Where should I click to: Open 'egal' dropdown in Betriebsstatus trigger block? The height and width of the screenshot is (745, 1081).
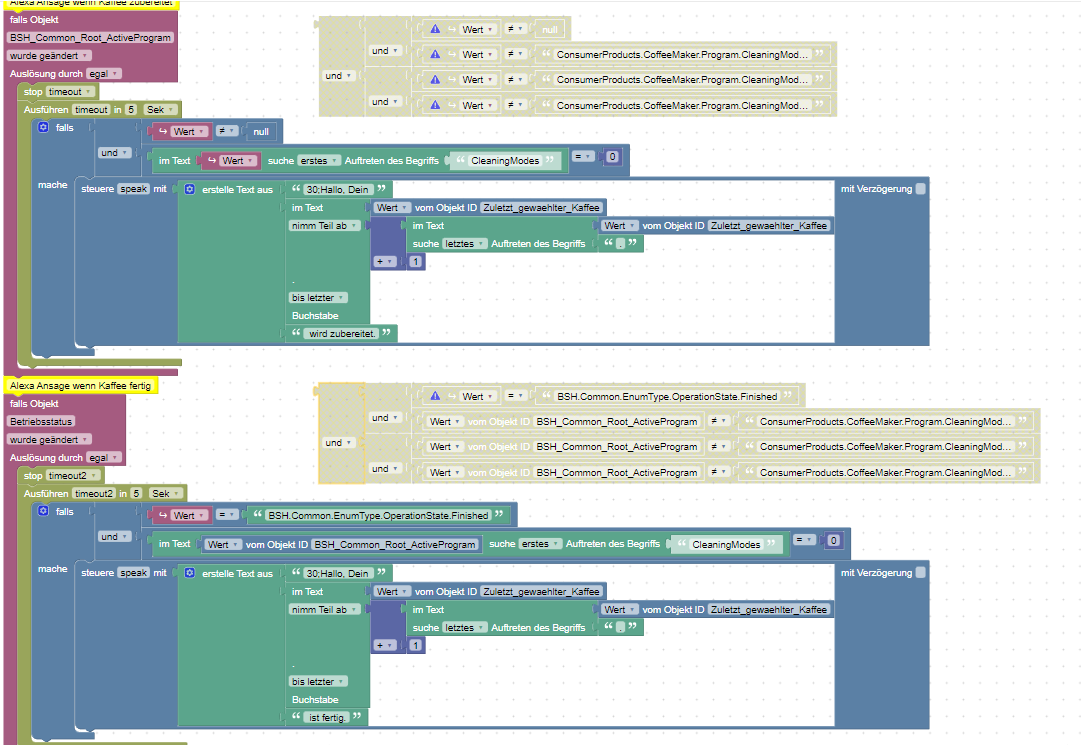point(103,458)
